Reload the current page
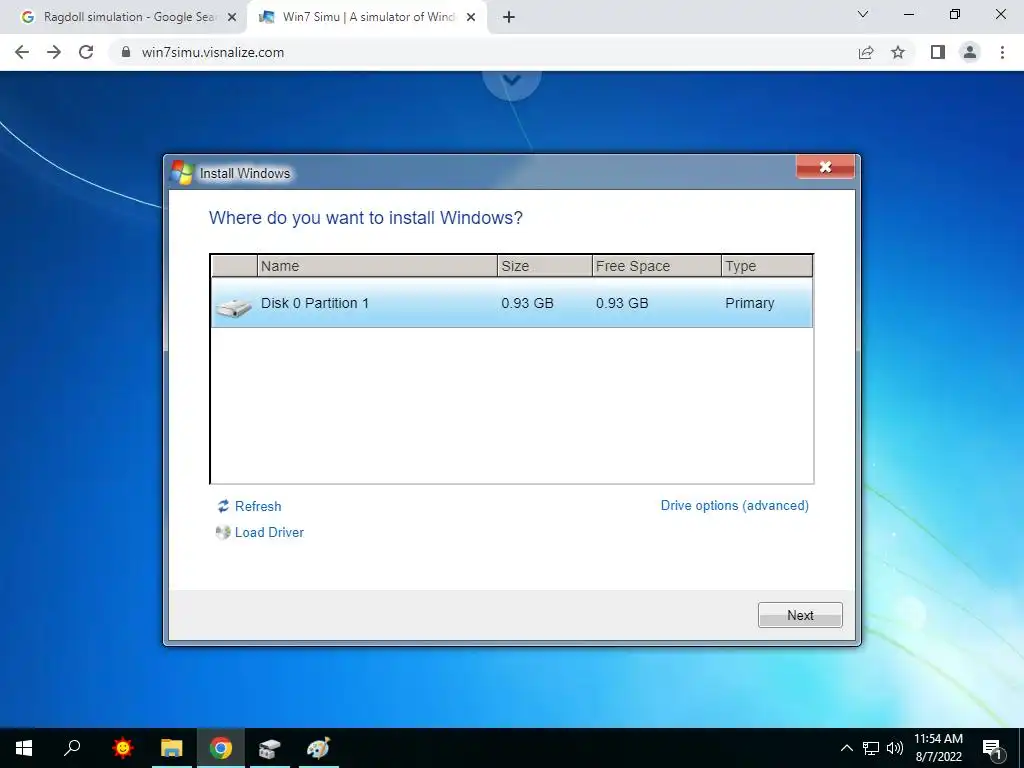 pos(86,52)
